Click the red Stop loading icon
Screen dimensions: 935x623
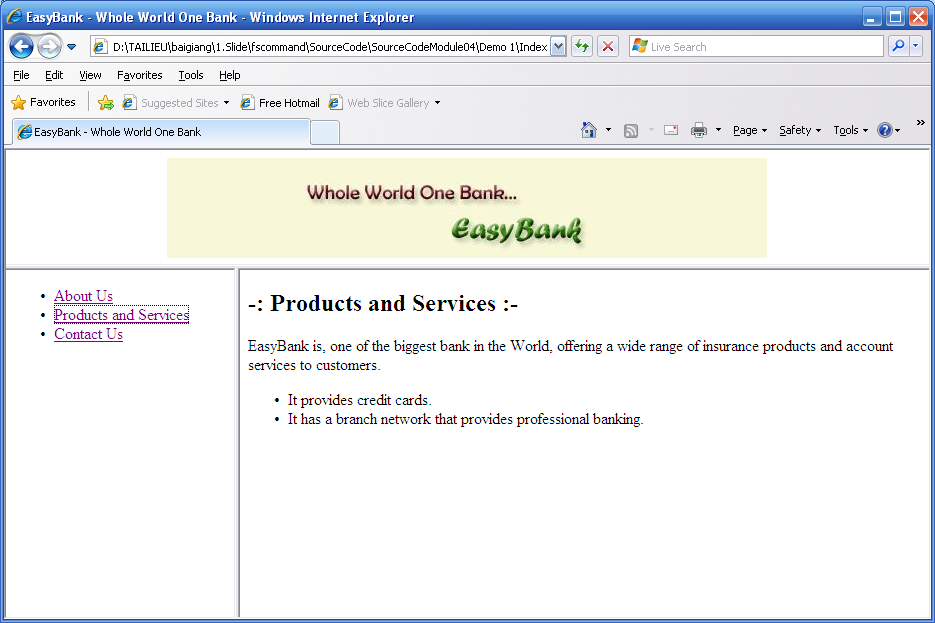point(607,46)
